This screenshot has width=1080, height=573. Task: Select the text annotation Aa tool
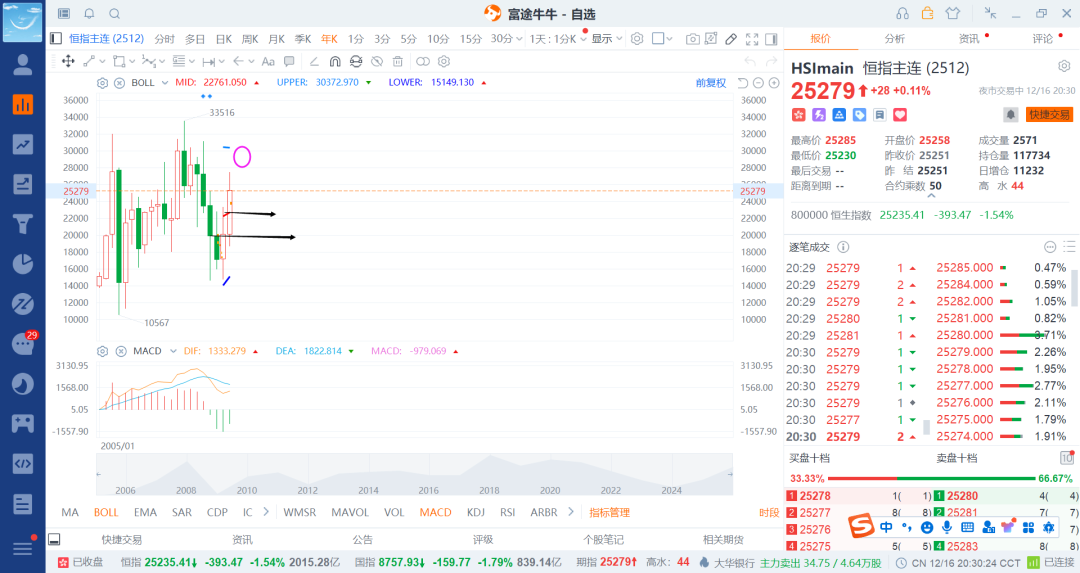point(268,61)
